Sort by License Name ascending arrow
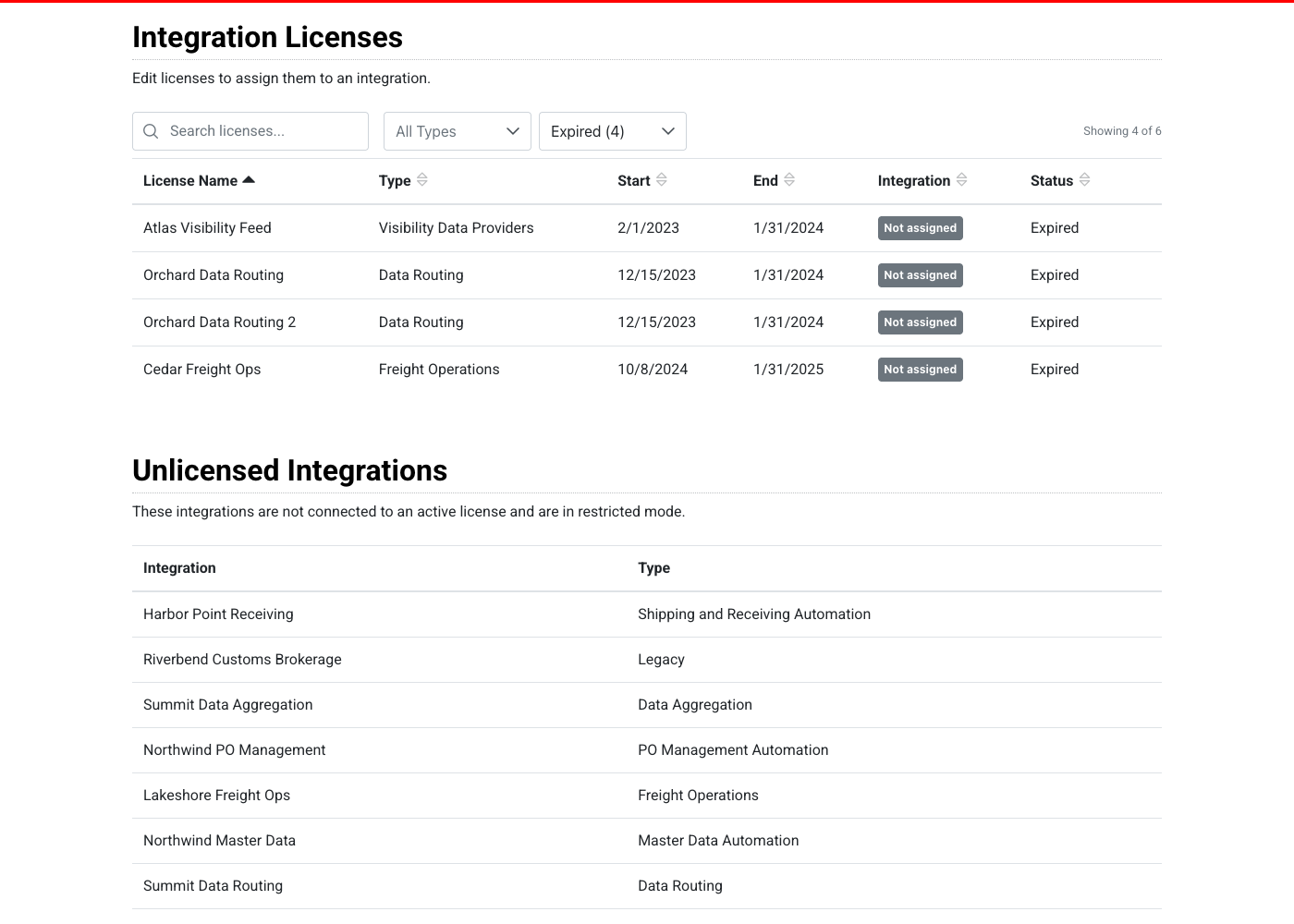The height and width of the screenshot is (924, 1294). coord(249,180)
